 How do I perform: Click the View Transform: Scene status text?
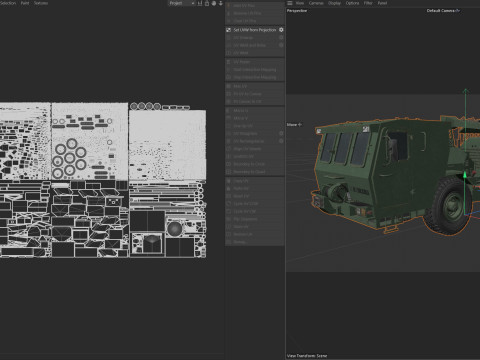coord(307,356)
